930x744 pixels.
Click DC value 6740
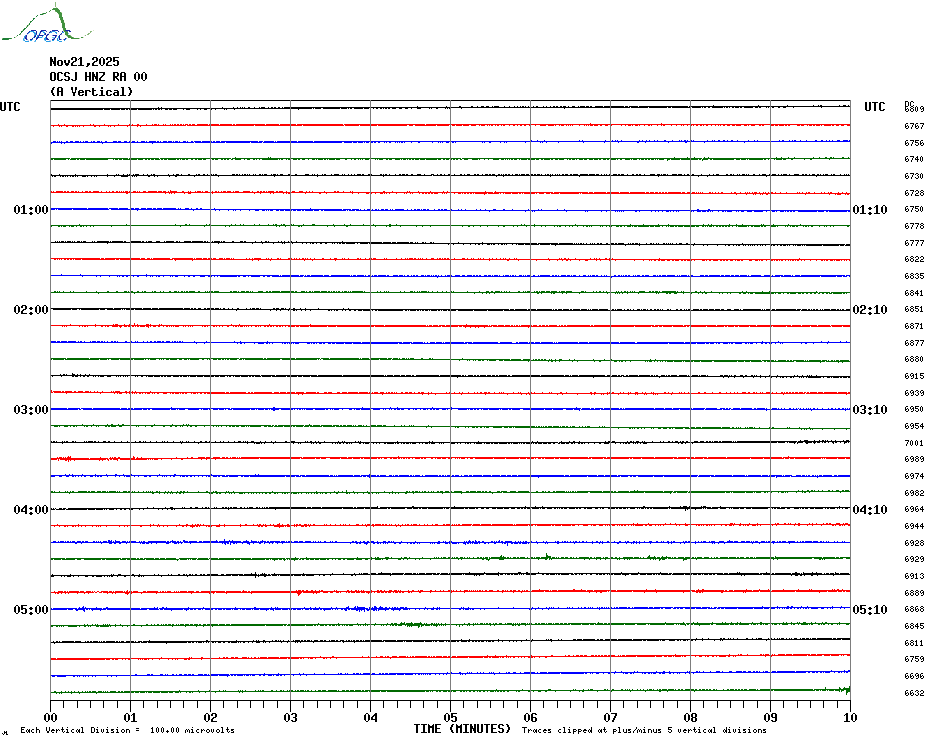pos(914,159)
